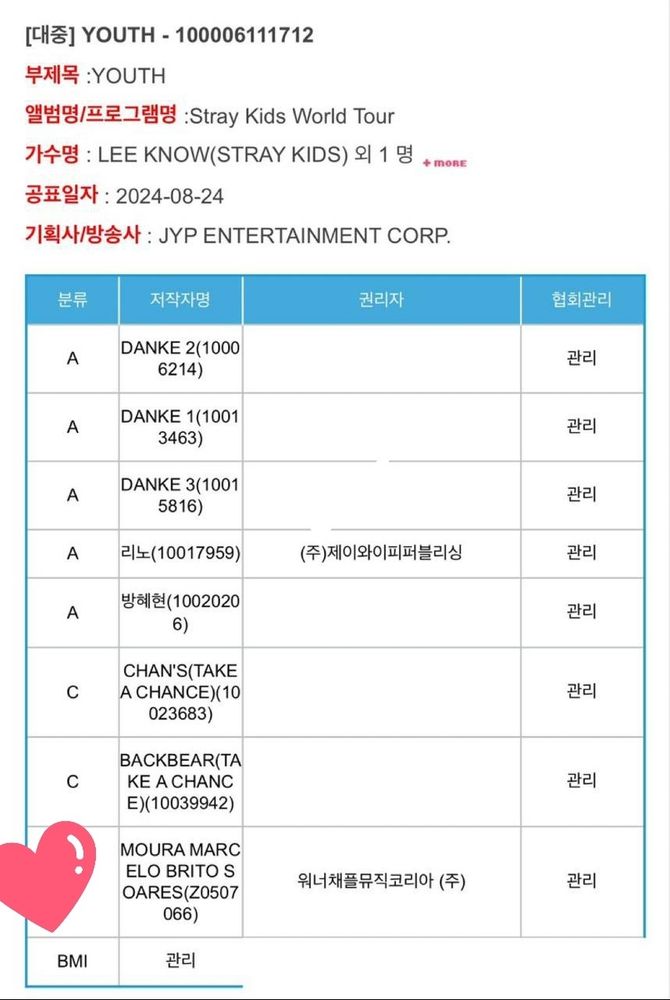
Task: Click the (주)제이와이피퍼블리싱 rights holder
Action: 381,553
